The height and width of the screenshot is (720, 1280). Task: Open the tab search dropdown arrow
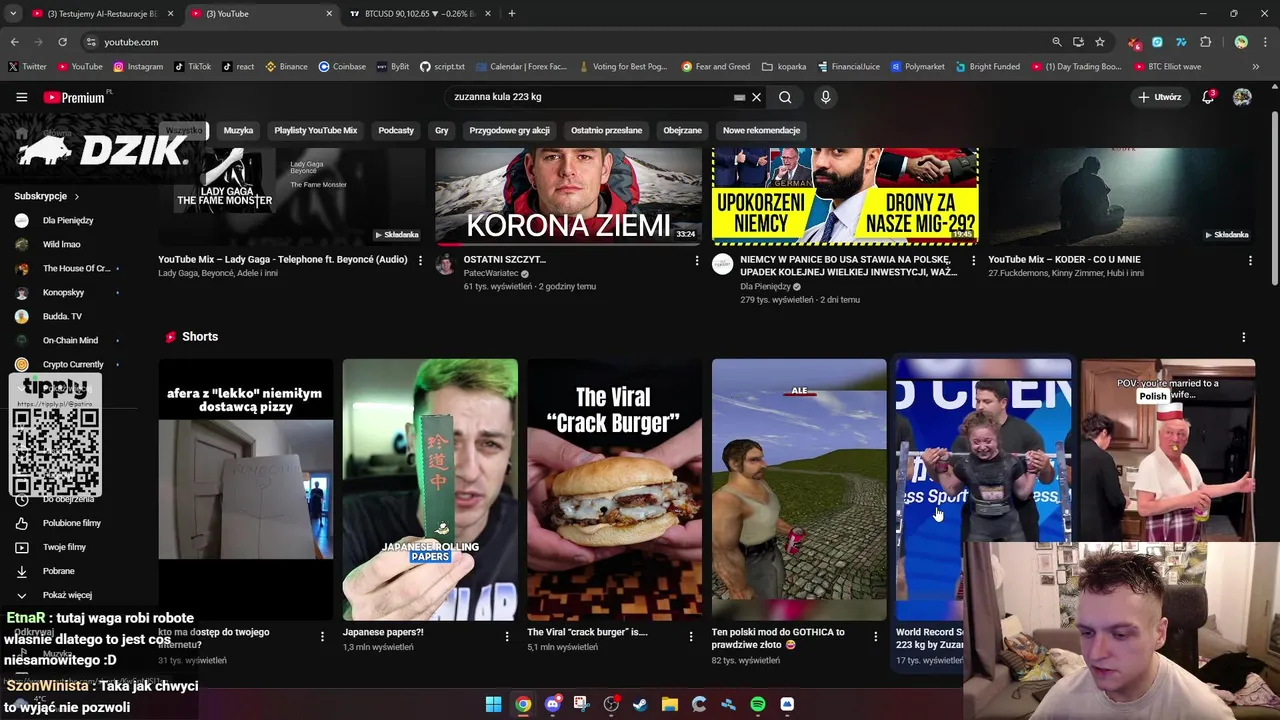tap(13, 14)
